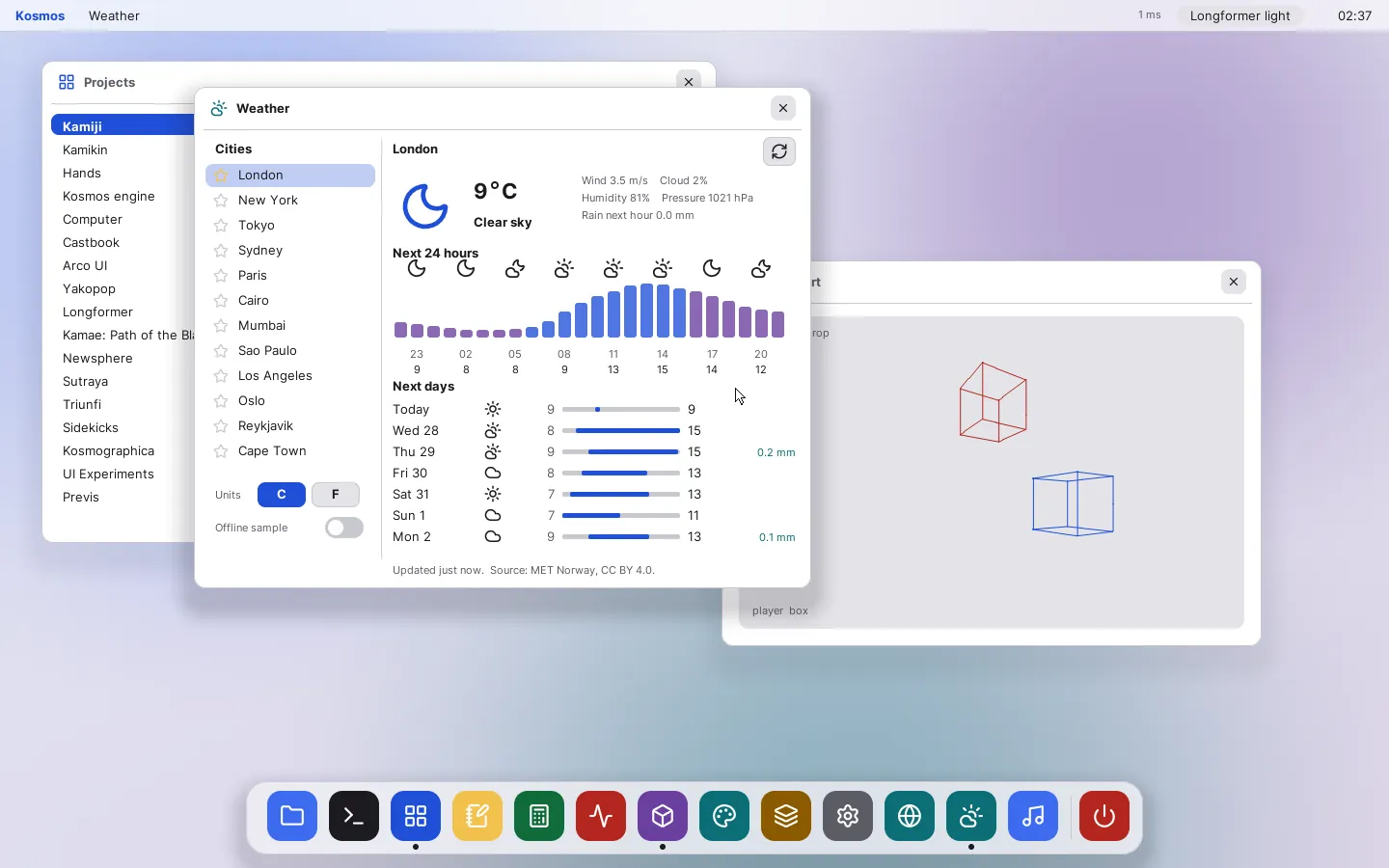Click the red power button in dock
Screen dimensions: 1389x868
click(x=1104, y=816)
